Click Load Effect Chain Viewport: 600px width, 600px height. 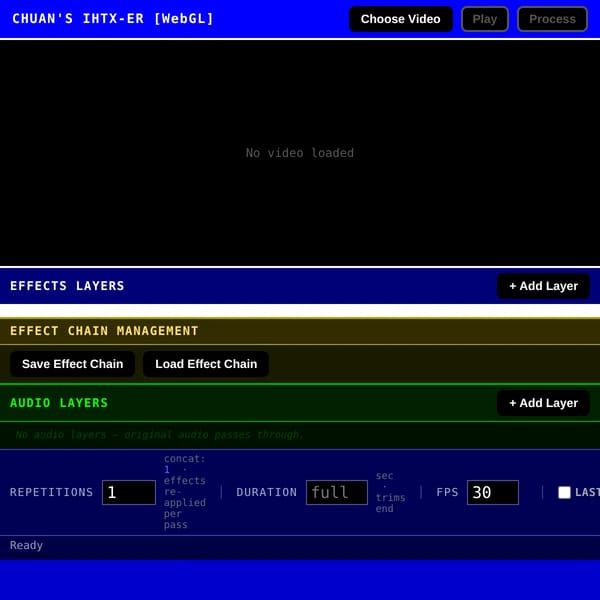[206, 364]
